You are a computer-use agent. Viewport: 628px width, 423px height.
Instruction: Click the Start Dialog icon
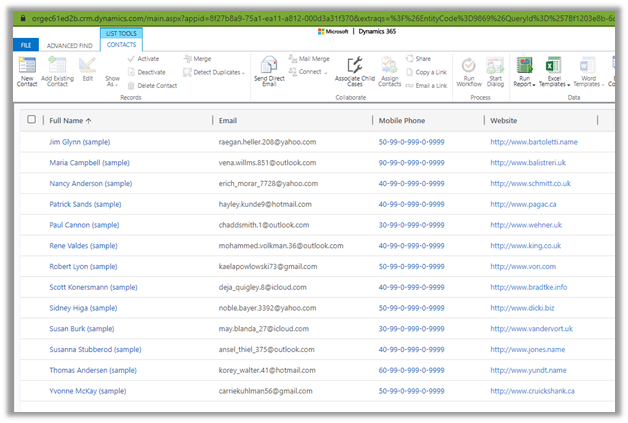(495, 66)
